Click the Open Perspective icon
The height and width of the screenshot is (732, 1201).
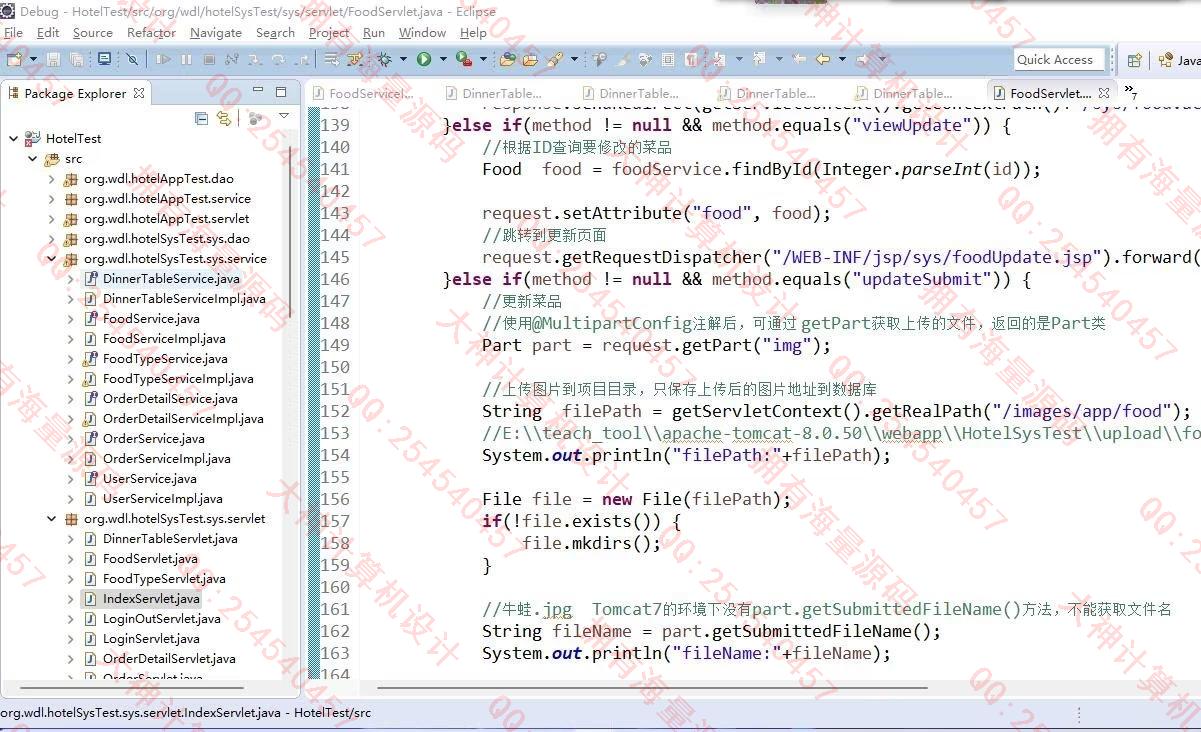pos(1134,60)
